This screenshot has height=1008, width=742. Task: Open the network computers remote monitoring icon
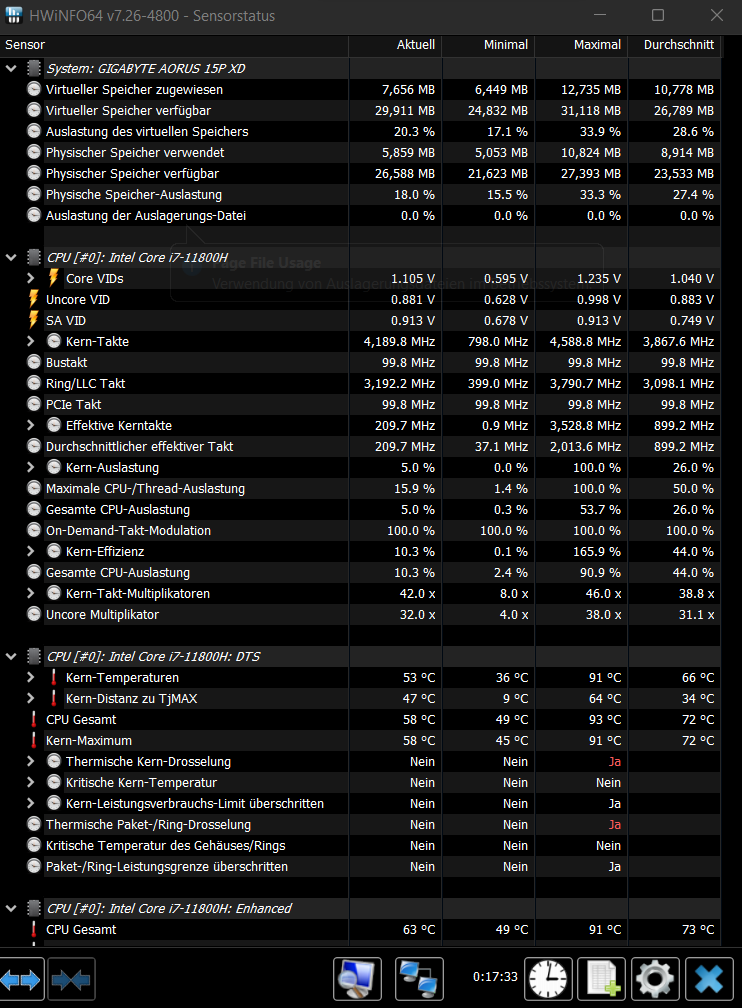(x=419, y=979)
